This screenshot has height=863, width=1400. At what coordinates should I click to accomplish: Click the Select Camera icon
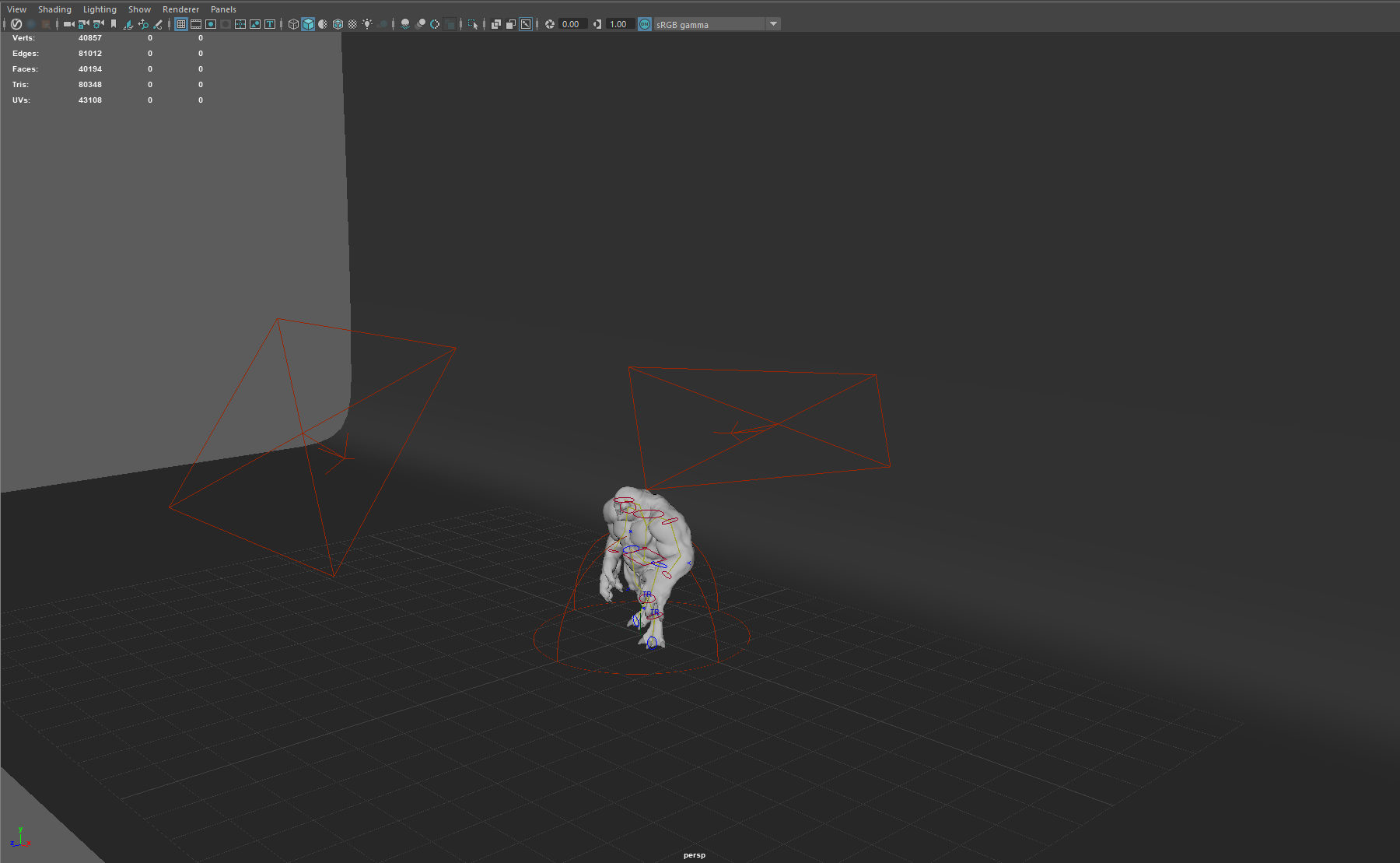pos(68,24)
